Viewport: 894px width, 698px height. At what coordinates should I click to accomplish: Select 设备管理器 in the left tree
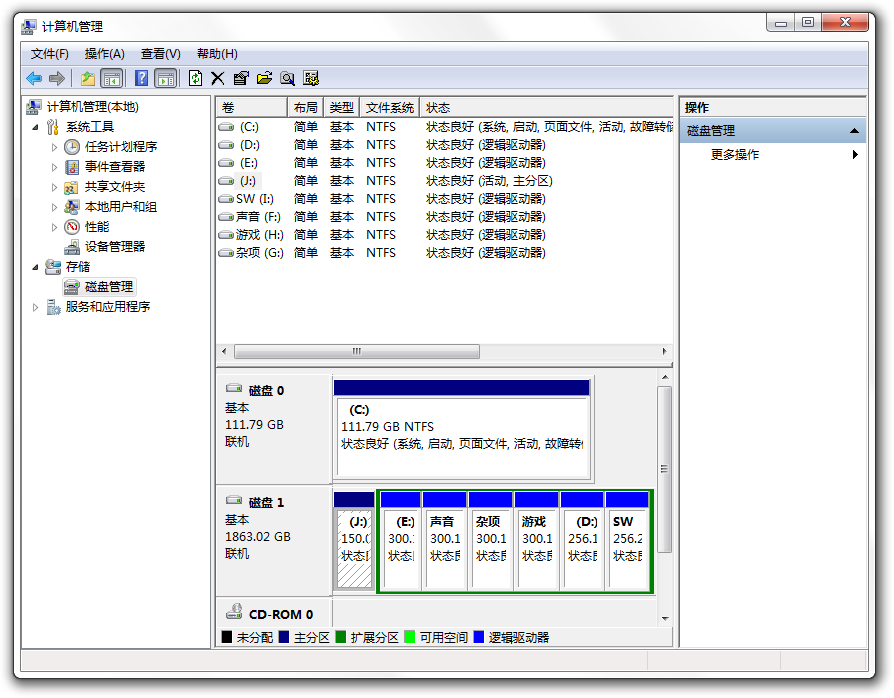click(114, 247)
